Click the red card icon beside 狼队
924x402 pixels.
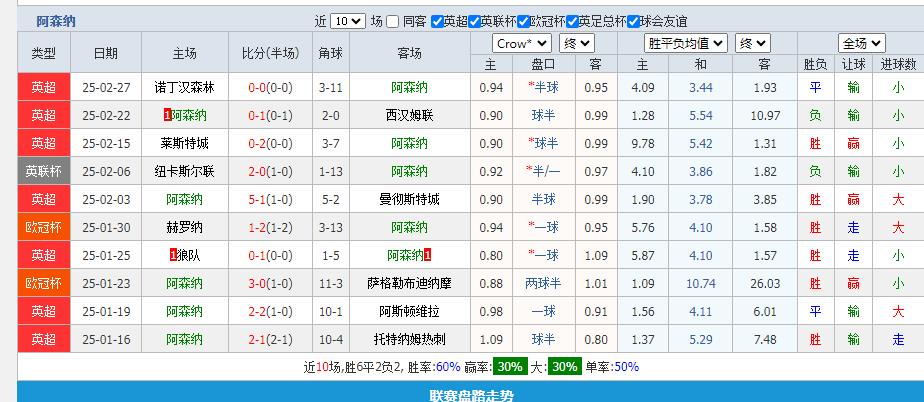point(173,256)
